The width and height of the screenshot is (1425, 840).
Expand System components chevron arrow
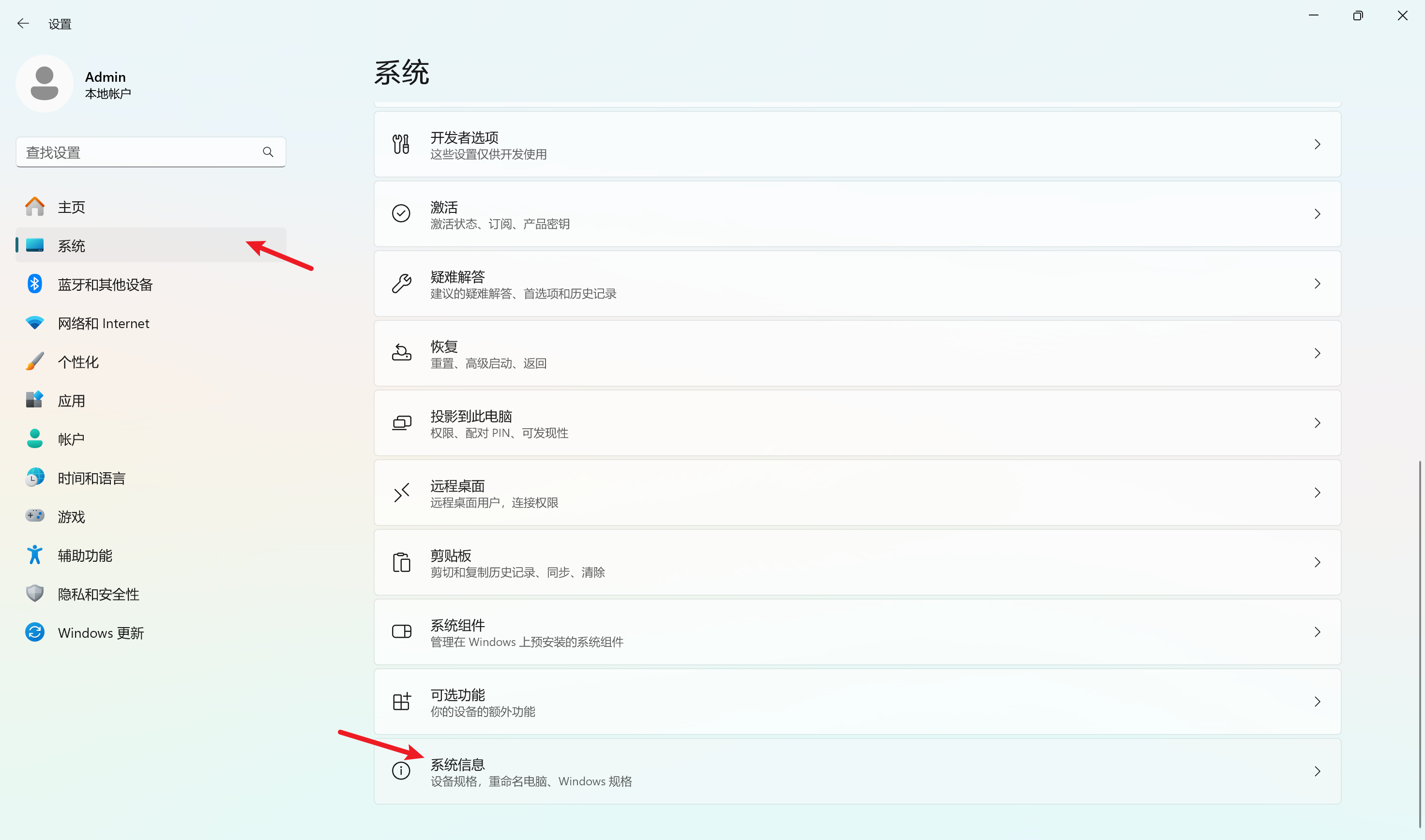click(x=1317, y=632)
